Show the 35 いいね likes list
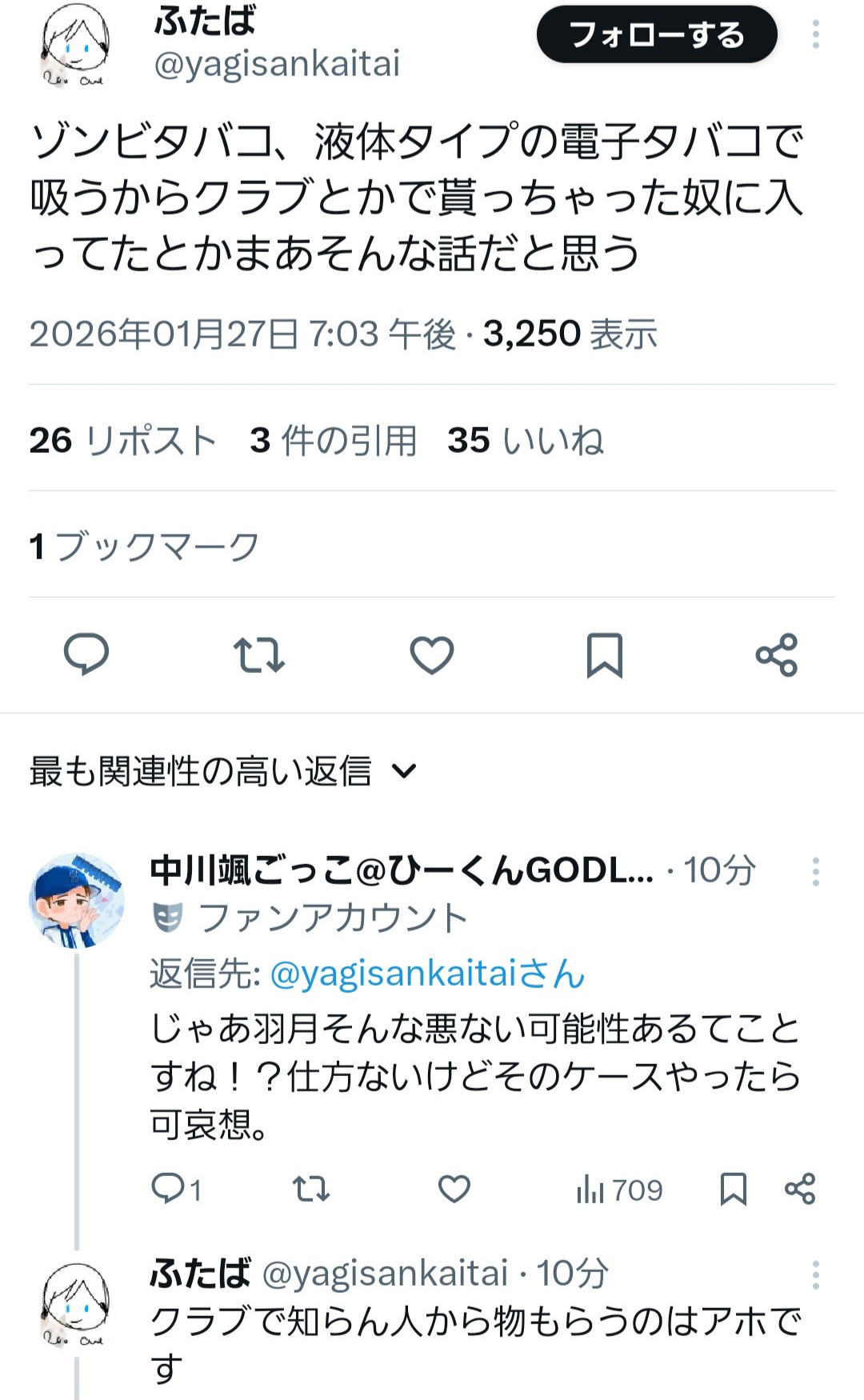This screenshot has height=1400, width=864. click(x=526, y=440)
